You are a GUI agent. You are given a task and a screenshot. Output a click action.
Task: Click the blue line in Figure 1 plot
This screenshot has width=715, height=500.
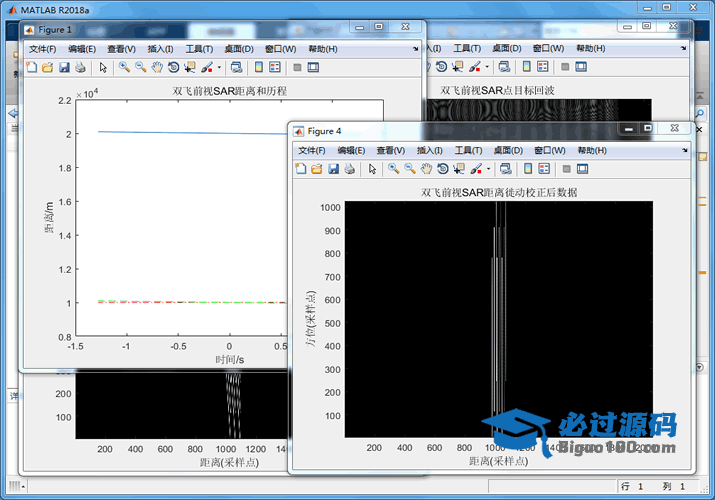click(192, 133)
